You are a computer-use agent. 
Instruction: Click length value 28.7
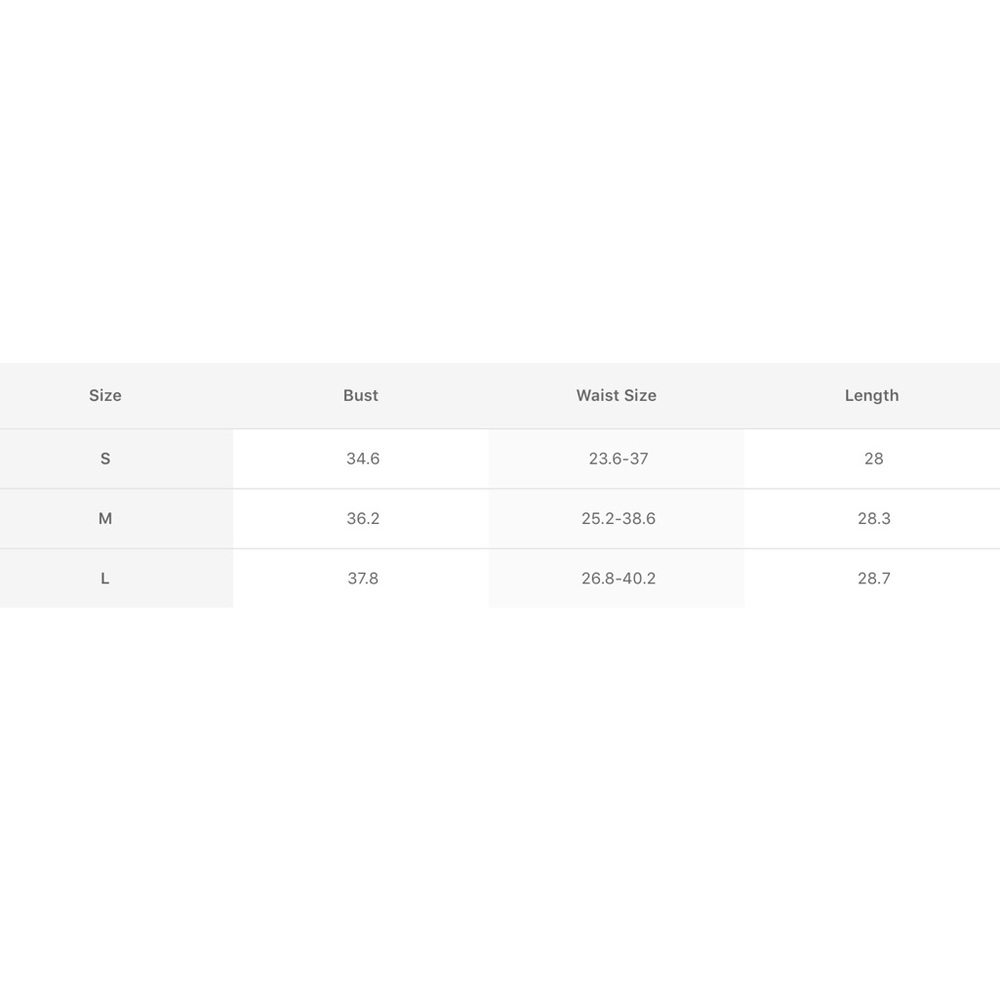pos(874,578)
